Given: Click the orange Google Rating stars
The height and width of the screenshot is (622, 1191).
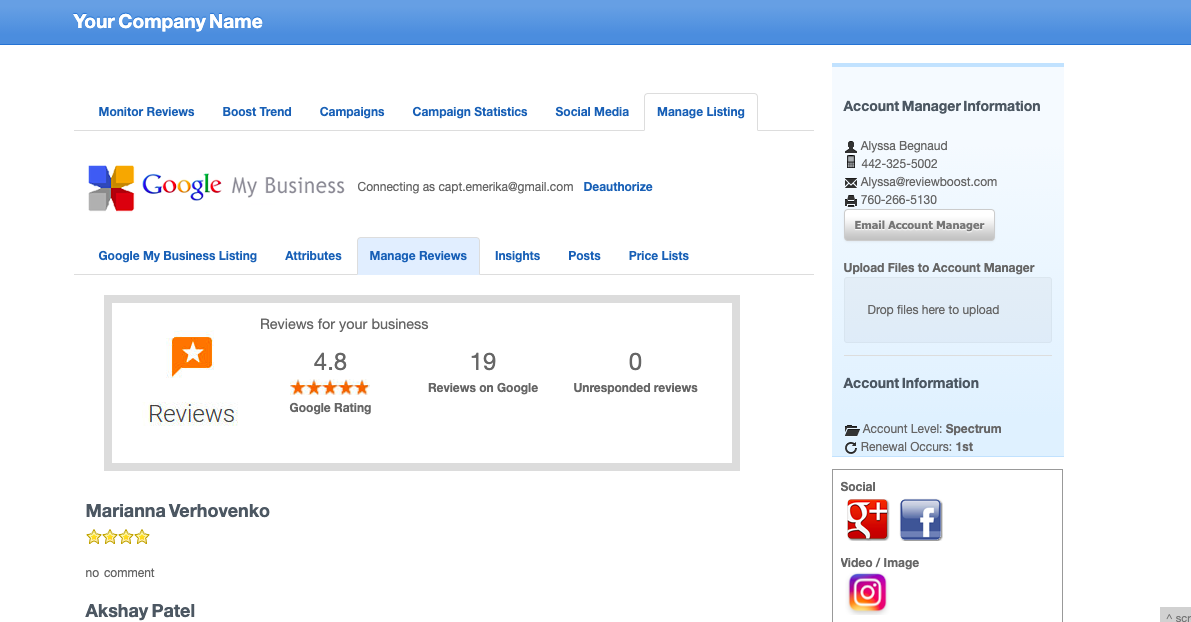Looking at the screenshot, I should click(x=330, y=388).
